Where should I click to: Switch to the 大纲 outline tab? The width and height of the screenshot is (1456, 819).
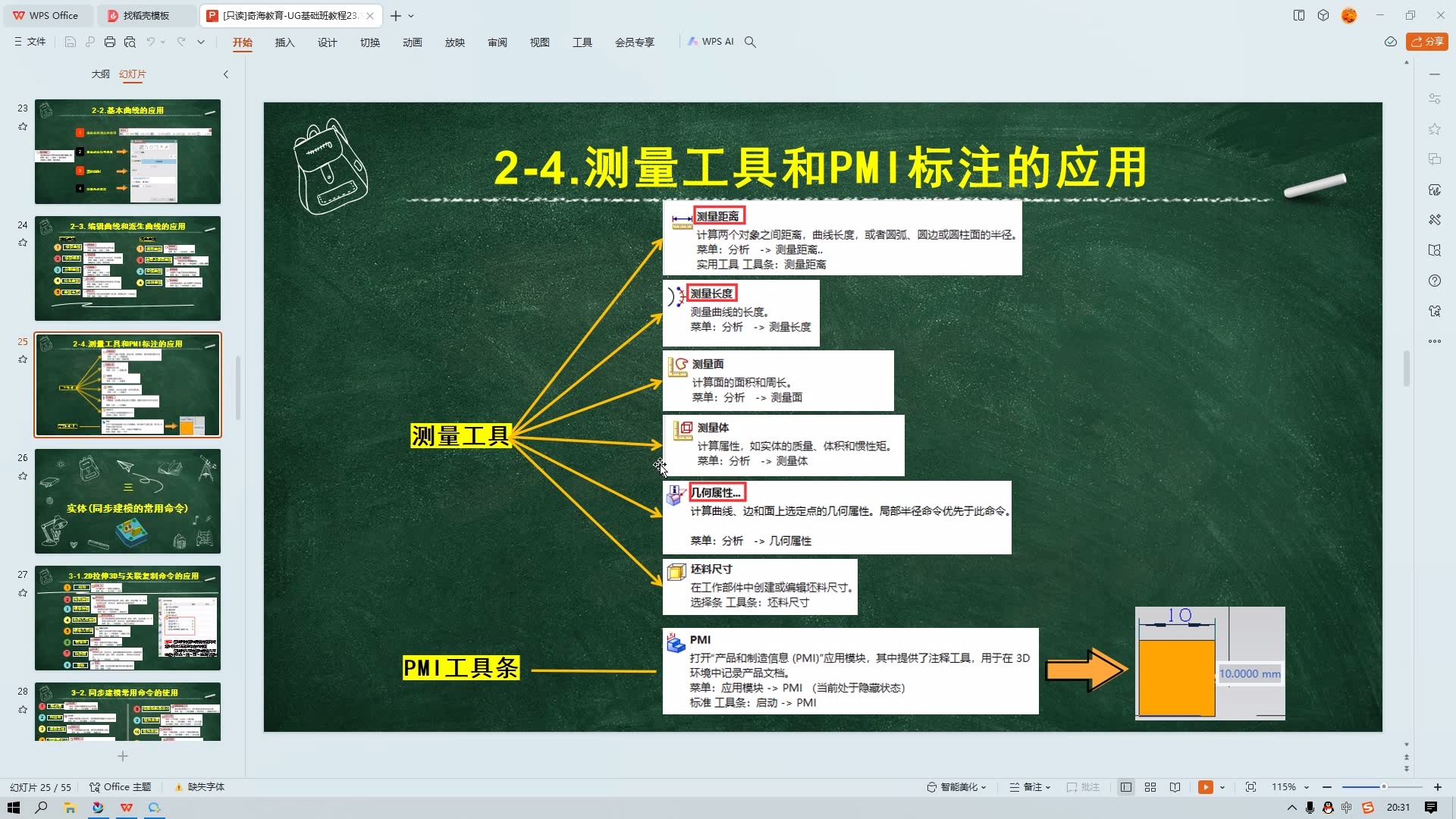pyautogui.click(x=101, y=74)
